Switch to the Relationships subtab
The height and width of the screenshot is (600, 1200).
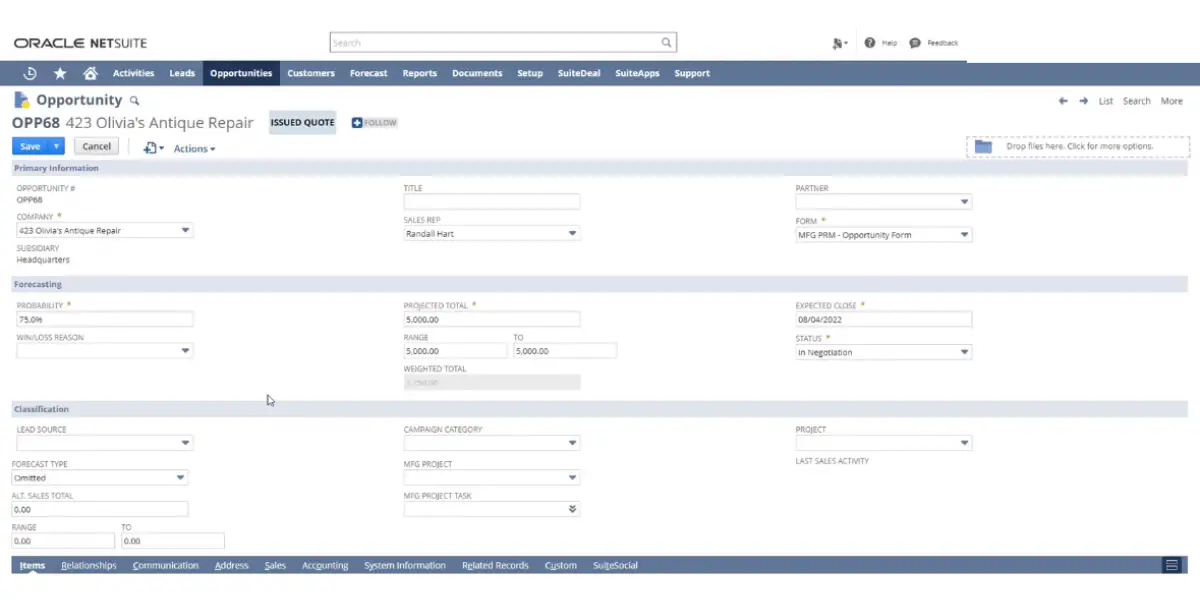click(x=88, y=565)
